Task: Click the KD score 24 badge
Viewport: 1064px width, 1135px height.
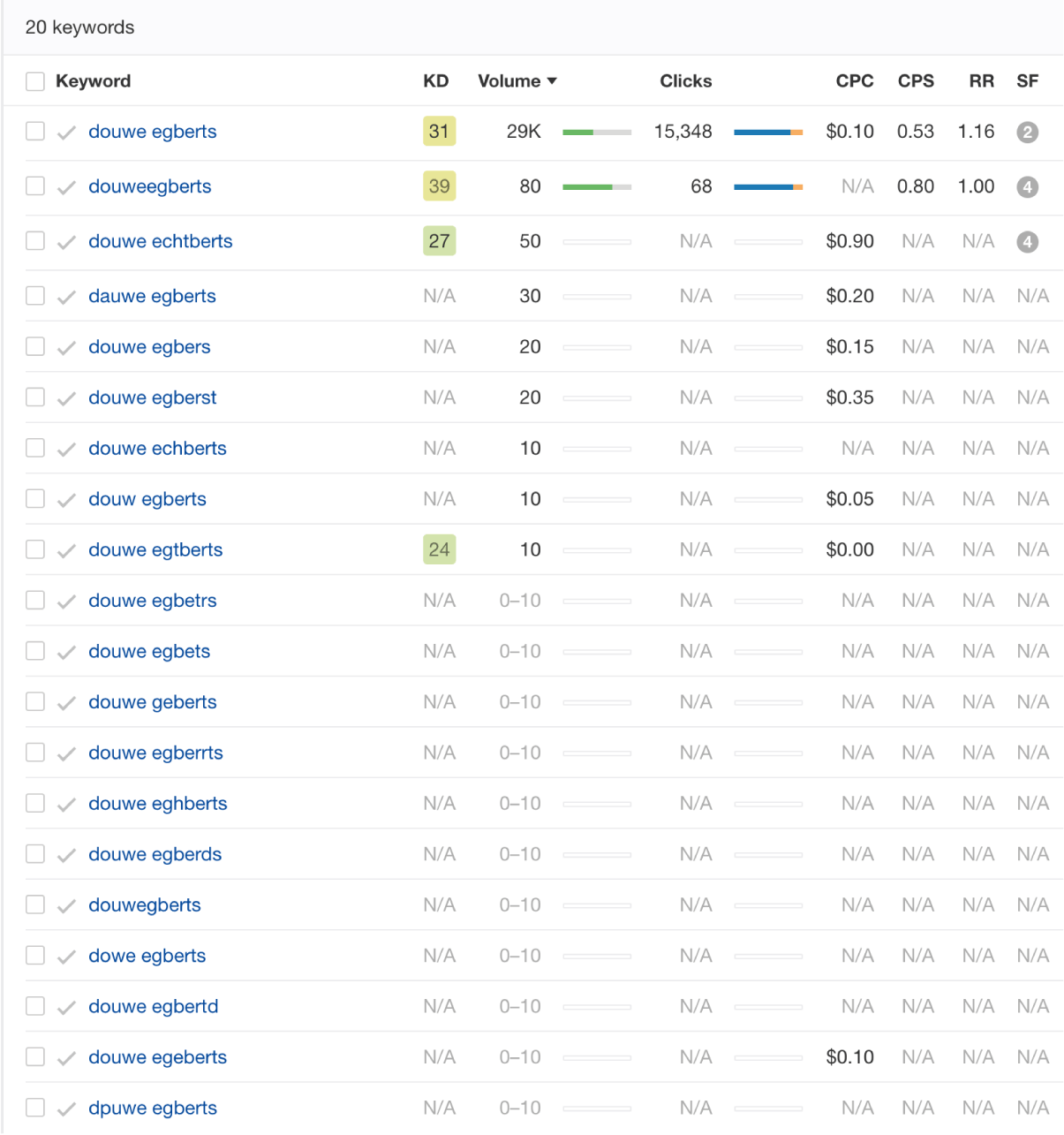Action: pyautogui.click(x=439, y=549)
